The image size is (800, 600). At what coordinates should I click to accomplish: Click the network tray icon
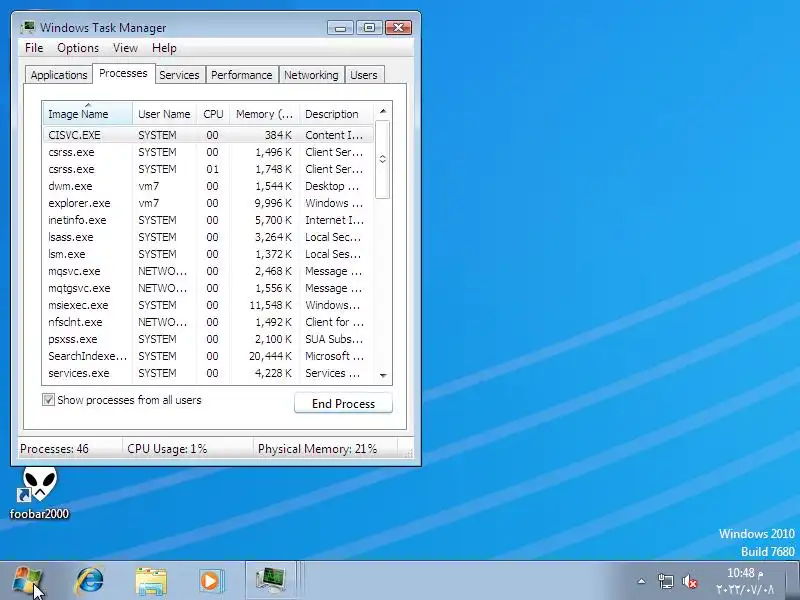[x=665, y=581]
